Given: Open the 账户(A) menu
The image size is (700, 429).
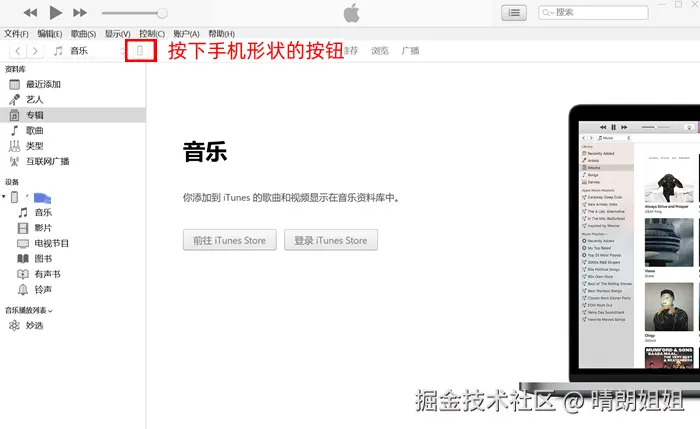Looking at the screenshot, I should coord(186,34).
